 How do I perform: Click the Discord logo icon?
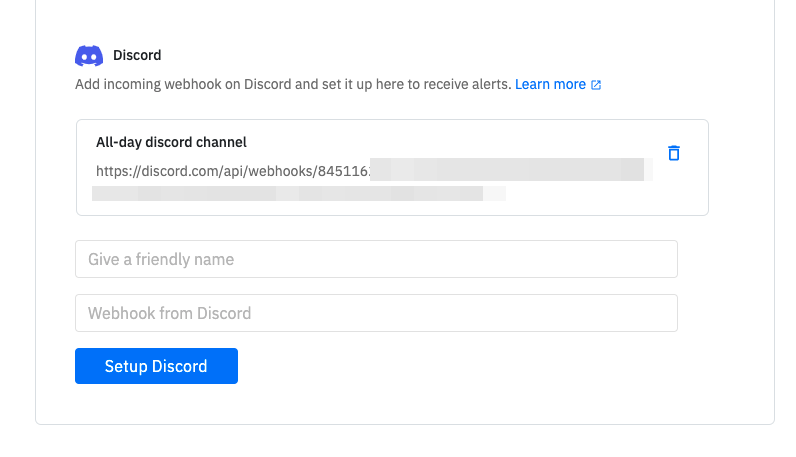pyautogui.click(x=89, y=55)
